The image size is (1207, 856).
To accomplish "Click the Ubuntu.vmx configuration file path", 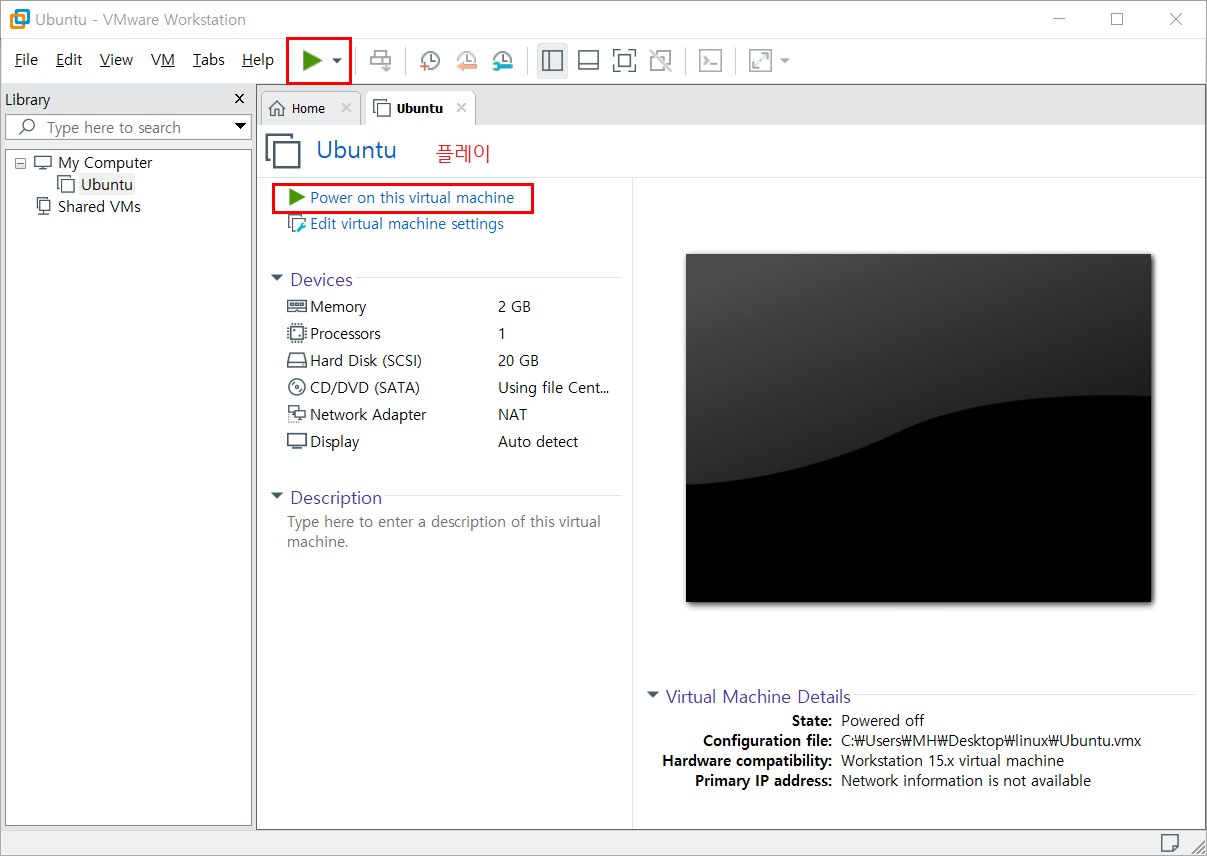I will coord(991,741).
